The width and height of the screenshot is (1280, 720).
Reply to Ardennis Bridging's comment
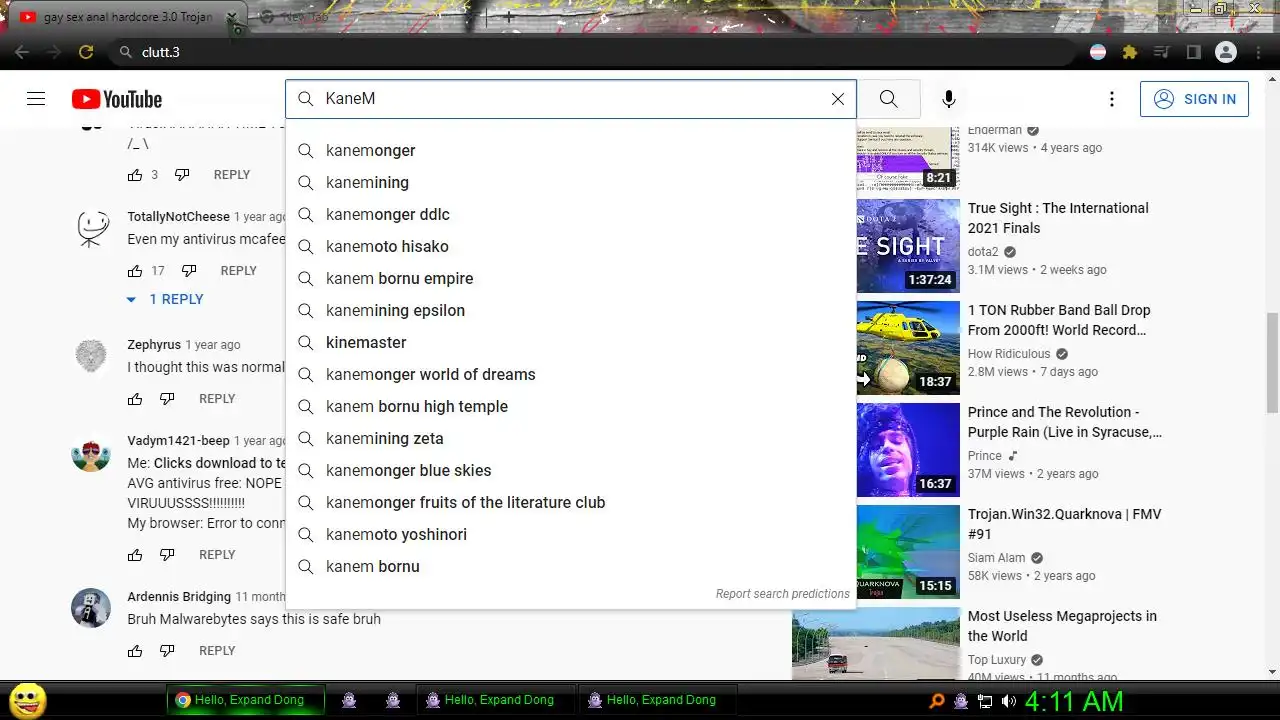point(217,651)
